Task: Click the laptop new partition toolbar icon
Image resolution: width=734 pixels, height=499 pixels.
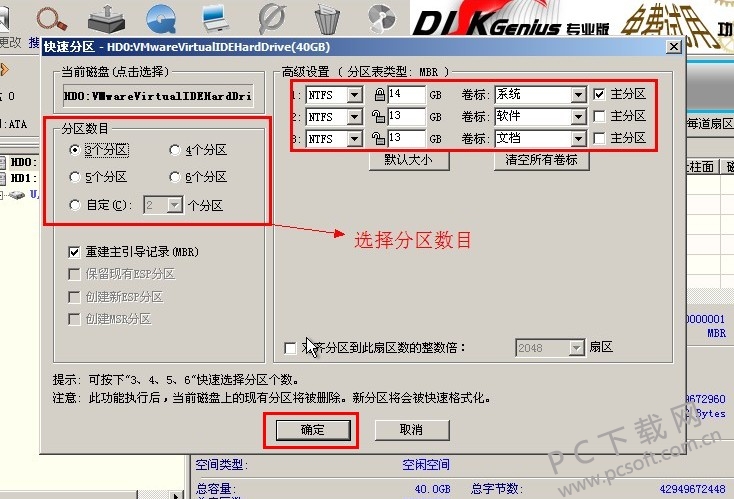Action: 215,18
